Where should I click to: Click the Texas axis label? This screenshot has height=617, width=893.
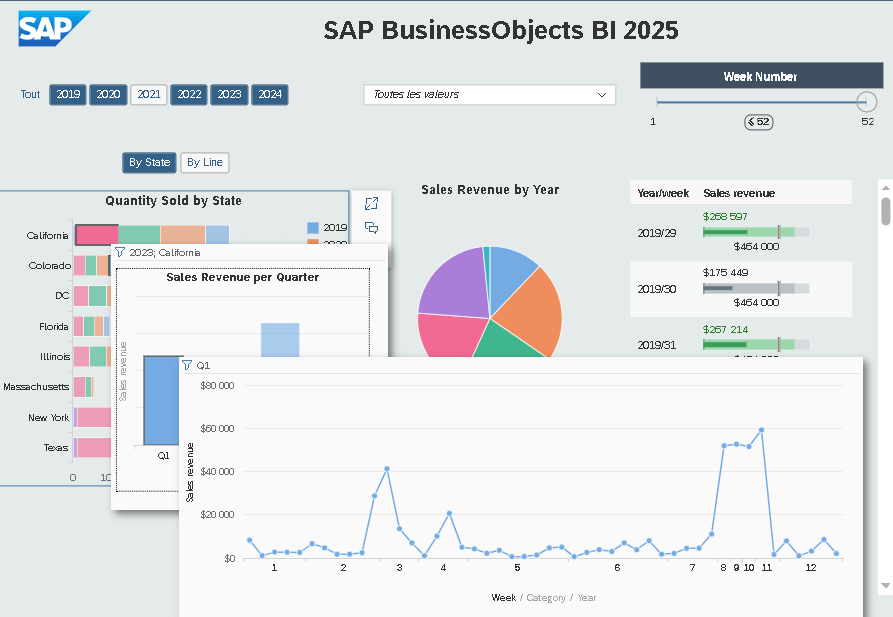56,448
